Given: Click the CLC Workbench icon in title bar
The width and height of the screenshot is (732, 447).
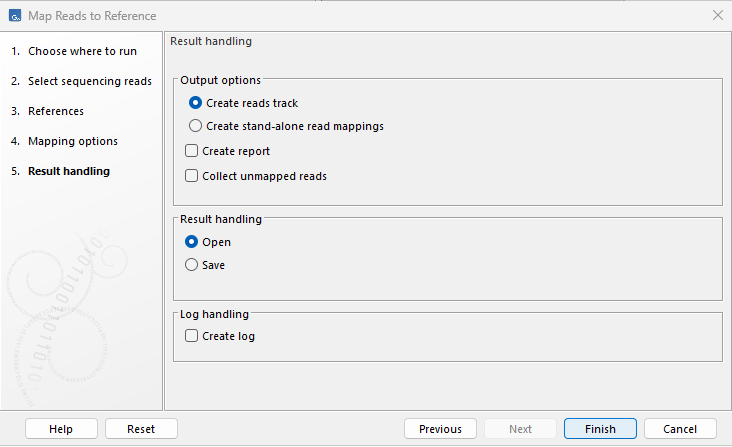Looking at the screenshot, I should click(15, 15).
